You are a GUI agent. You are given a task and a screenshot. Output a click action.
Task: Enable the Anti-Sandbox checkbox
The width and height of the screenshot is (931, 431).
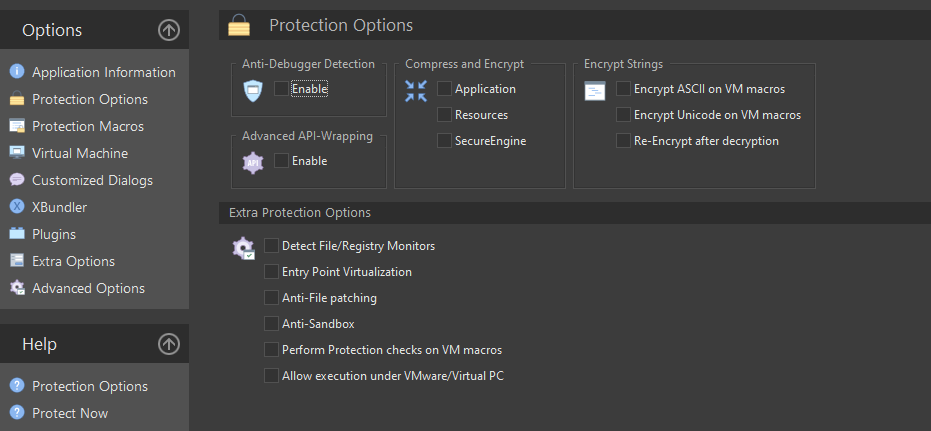(271, 324)
